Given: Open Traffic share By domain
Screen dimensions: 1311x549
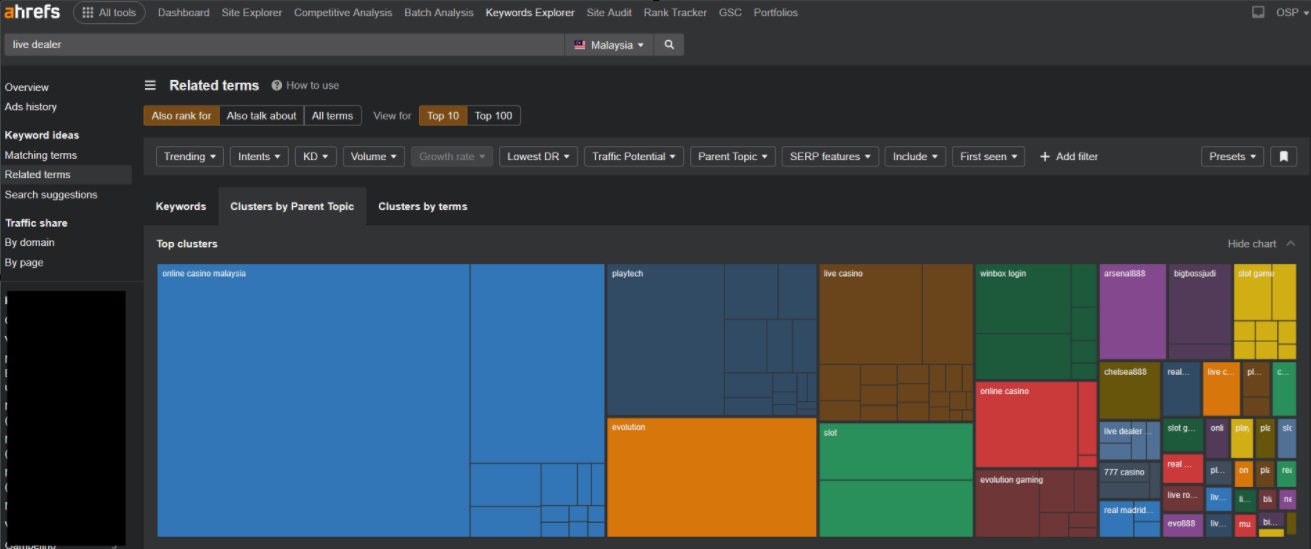Looking at the screenshot, I should coord(30,242).
